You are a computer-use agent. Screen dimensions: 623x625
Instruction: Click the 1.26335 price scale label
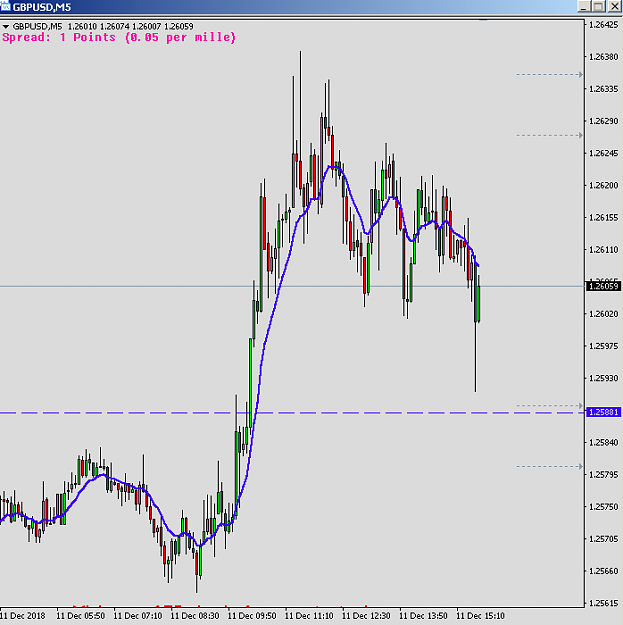pyautogui.click(x=603, y=89)
